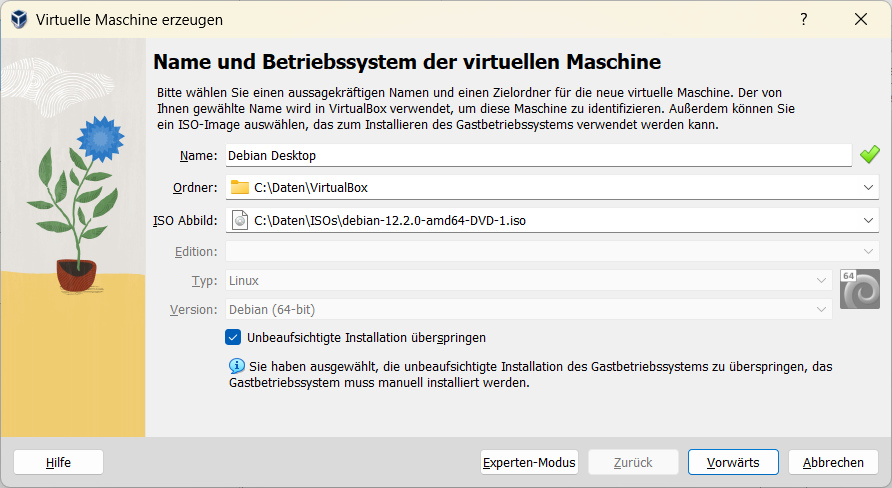This screenshot has height=488, width=892.
Task: Click the title bar help question mark
Action: [803, 19]
